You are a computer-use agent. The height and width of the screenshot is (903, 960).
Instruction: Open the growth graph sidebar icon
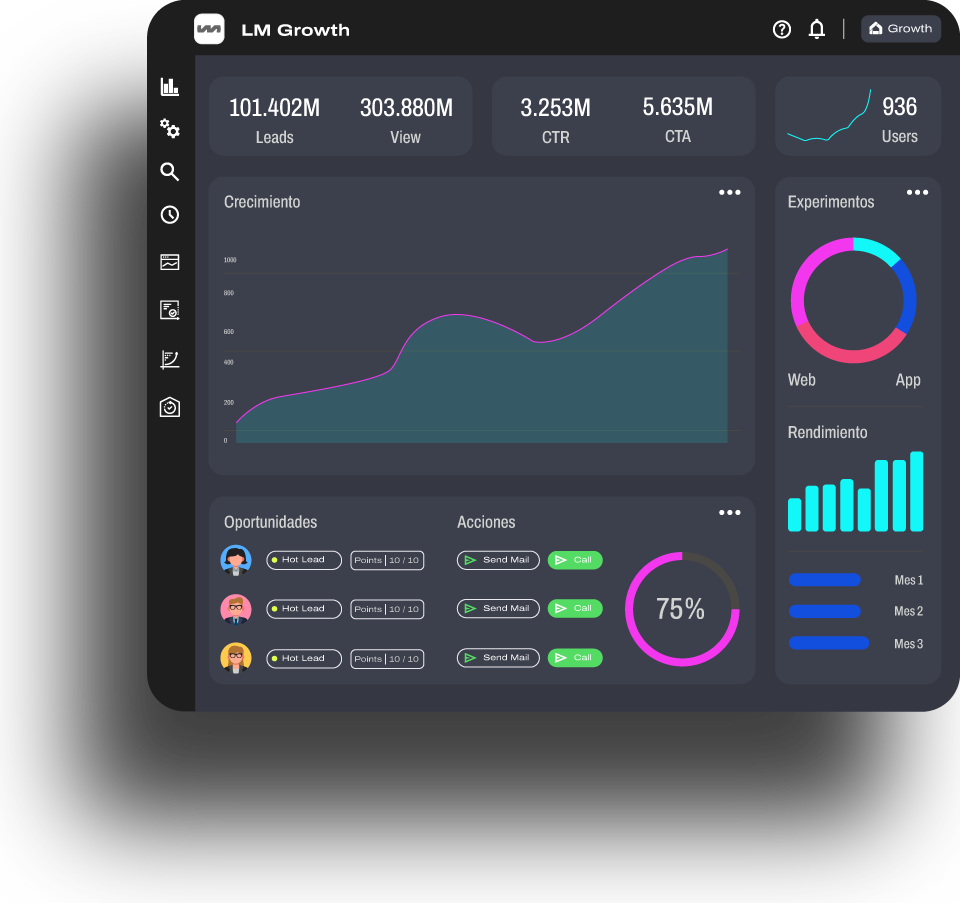tap(170, 359)
